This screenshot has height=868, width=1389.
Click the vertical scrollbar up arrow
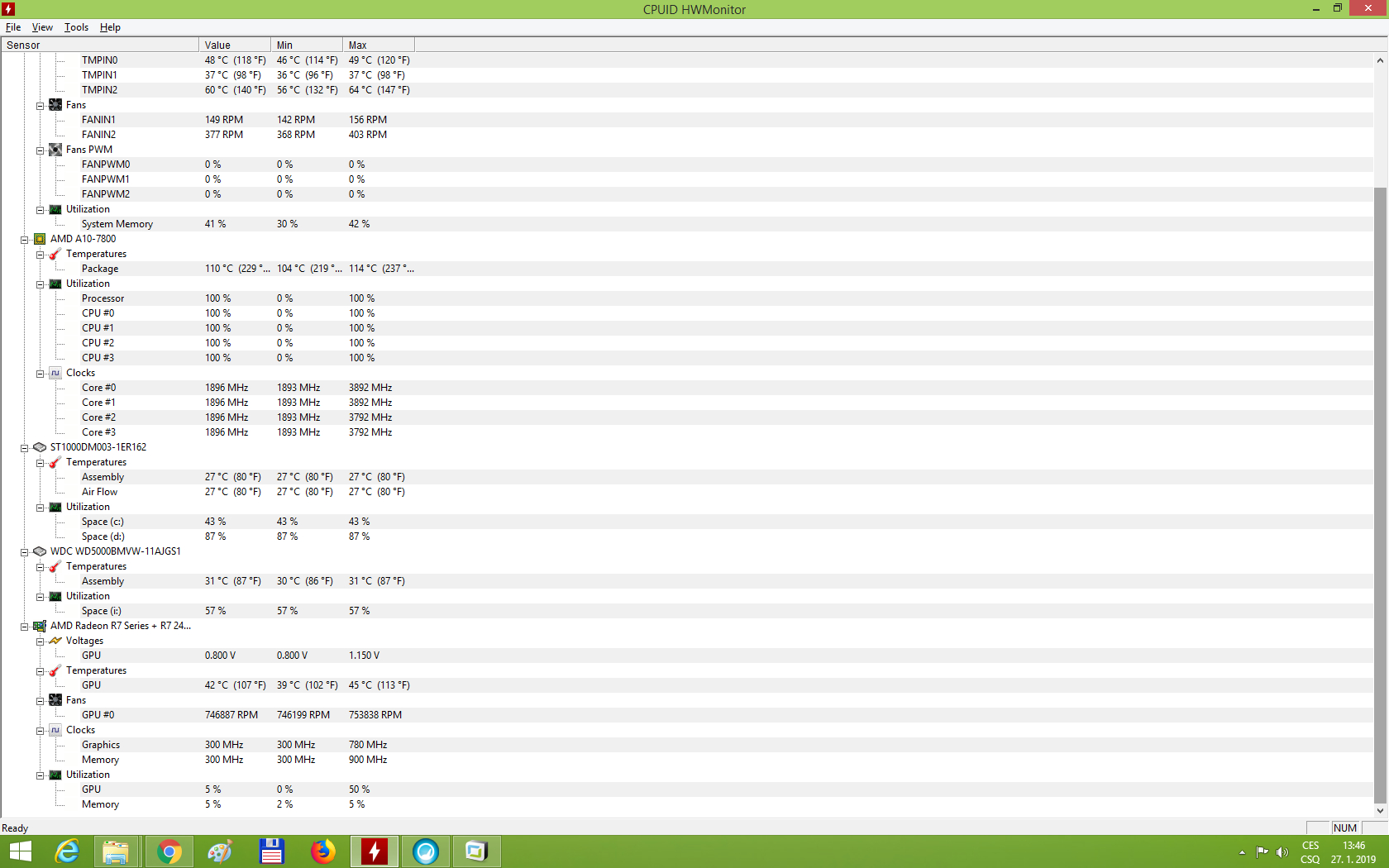[x=1380, y=60]
